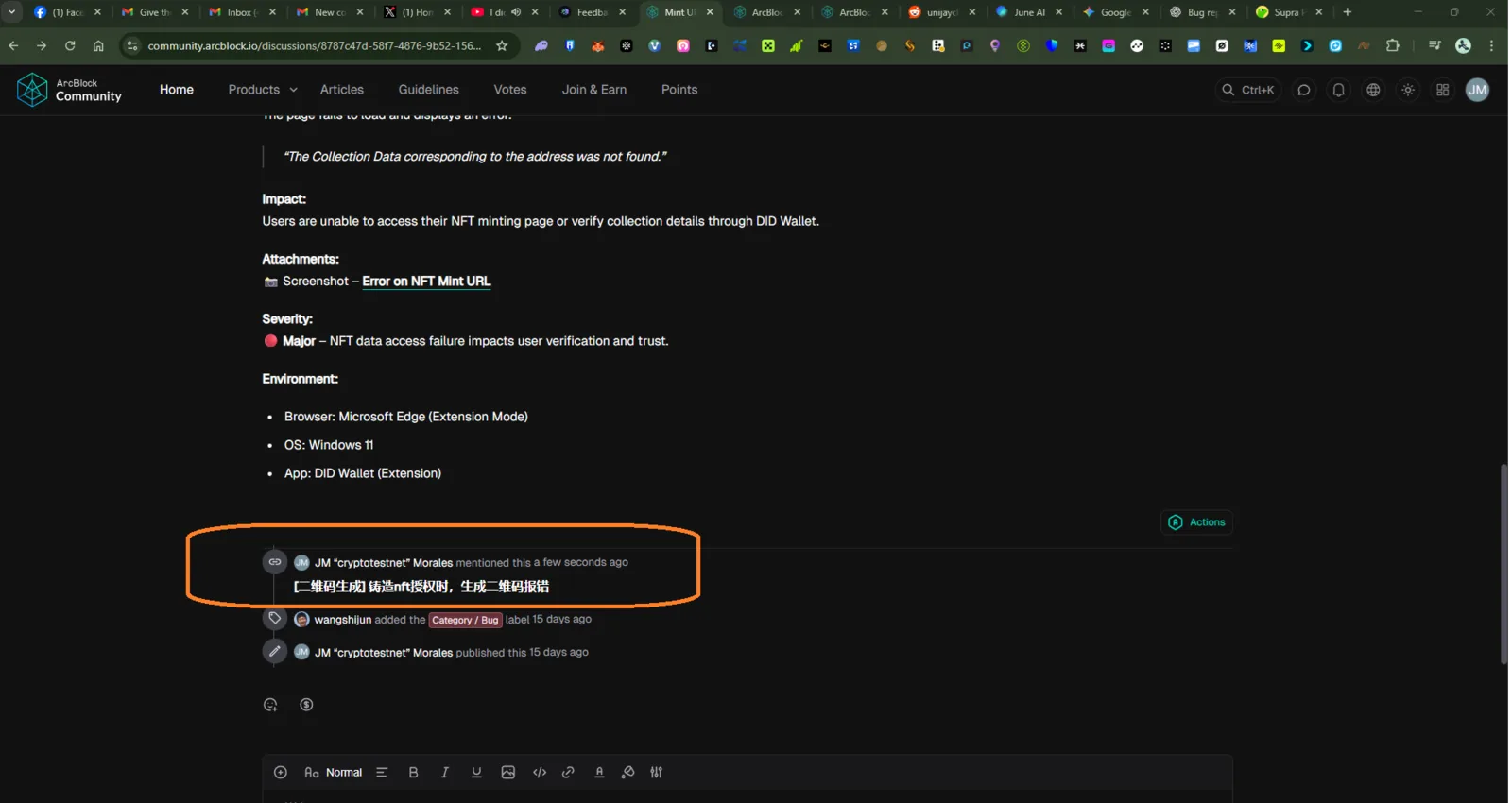Open the text color picker

point(599,773)
